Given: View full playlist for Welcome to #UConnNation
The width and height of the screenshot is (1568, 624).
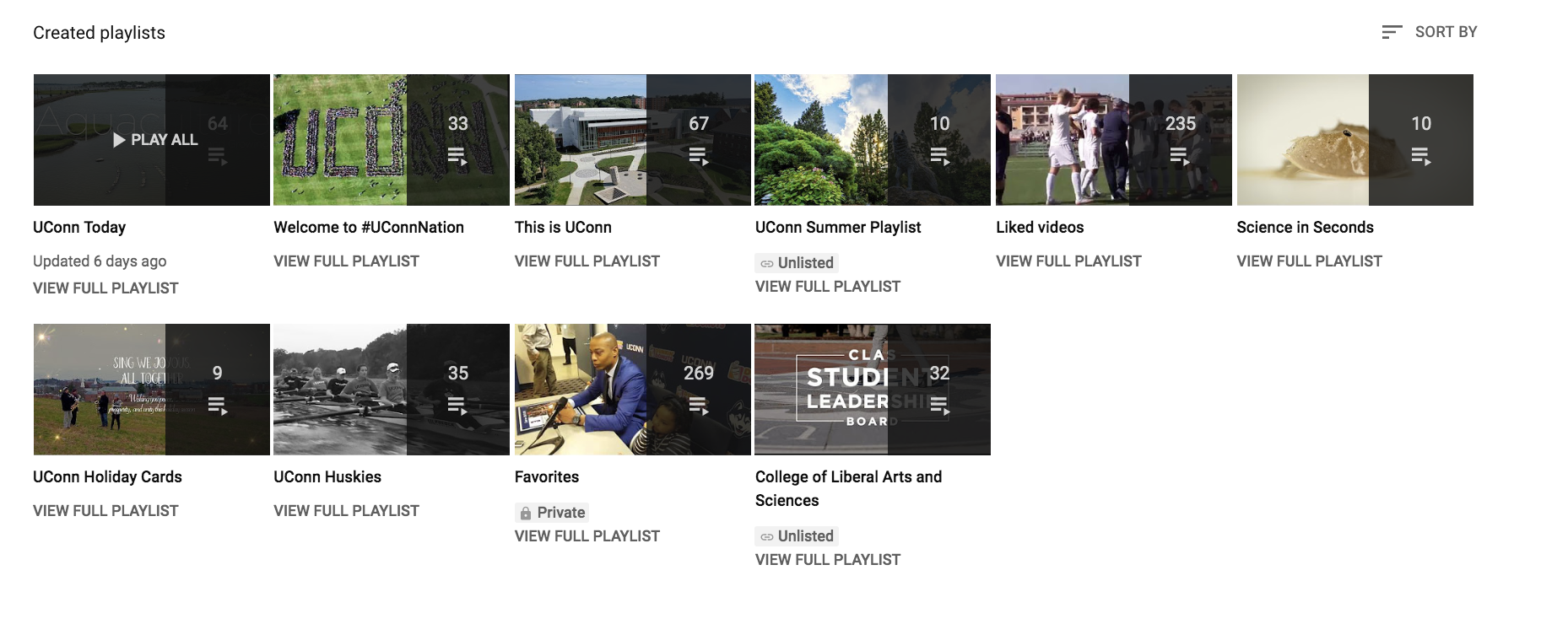Looking at the screenshot, I should [346, 261].
